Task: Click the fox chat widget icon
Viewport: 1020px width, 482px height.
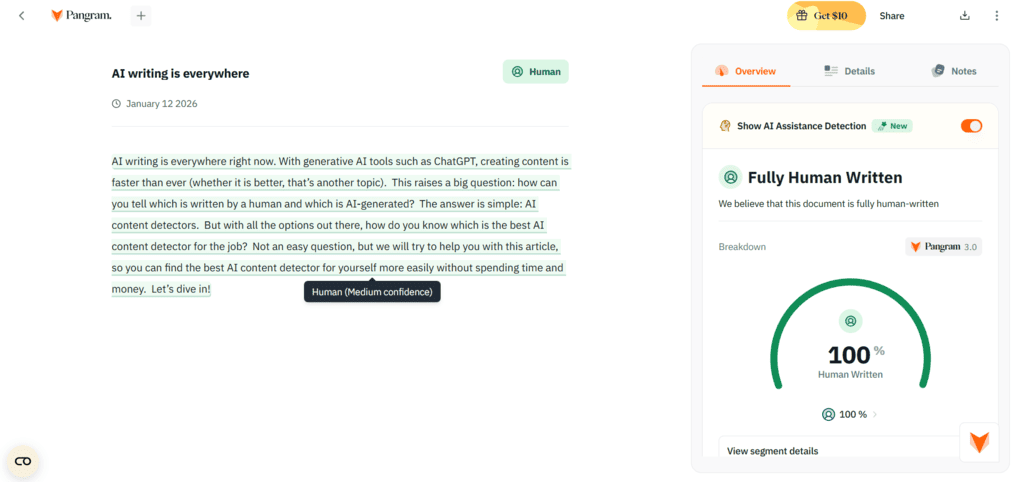Action: pyautogui.click(x=979, y=442)
